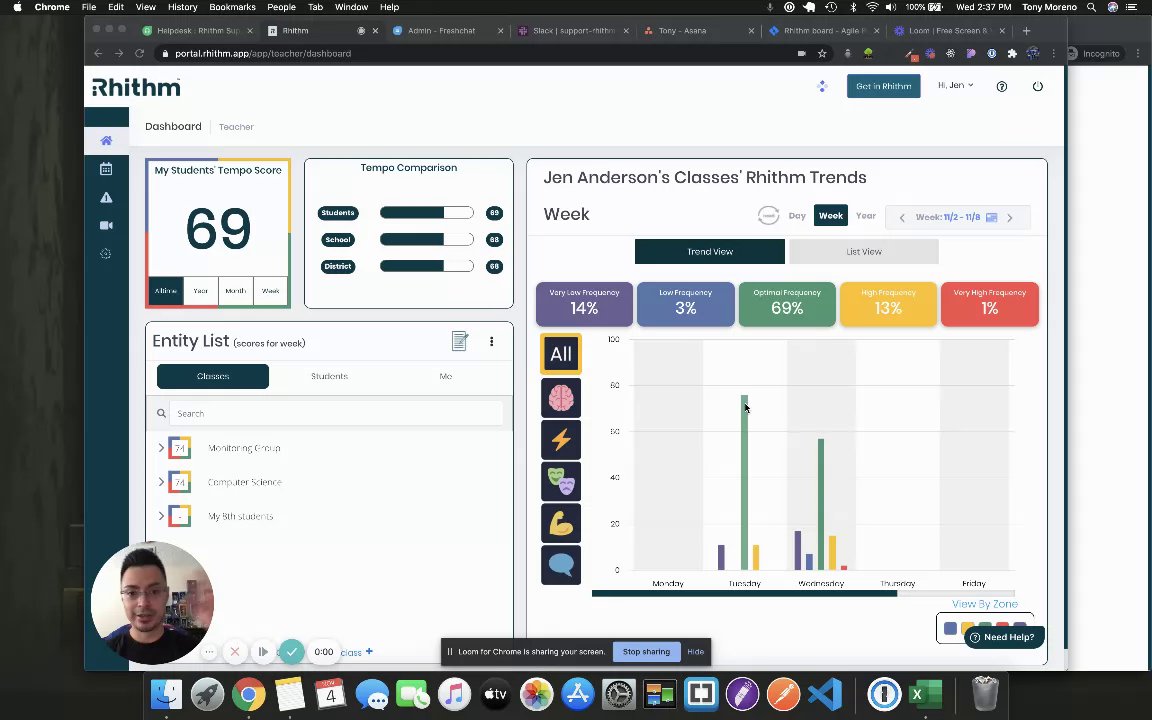Viewport: 1152px width, 720px height.
Task: Open the Bookmarks menu in menu bar
Action: [232, 7]
